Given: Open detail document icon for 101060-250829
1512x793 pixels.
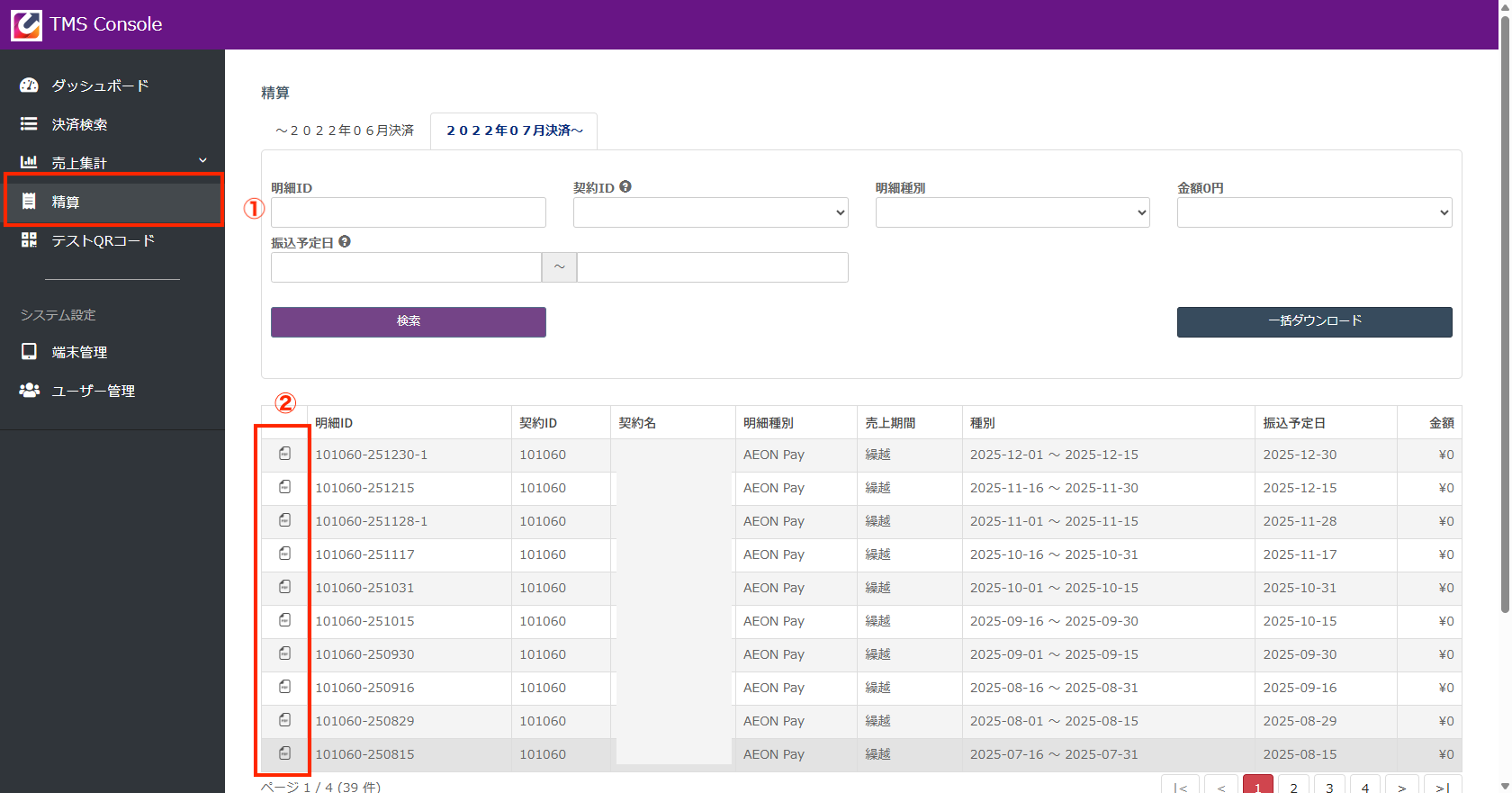Looking at the screenshot, I should 284,720.
